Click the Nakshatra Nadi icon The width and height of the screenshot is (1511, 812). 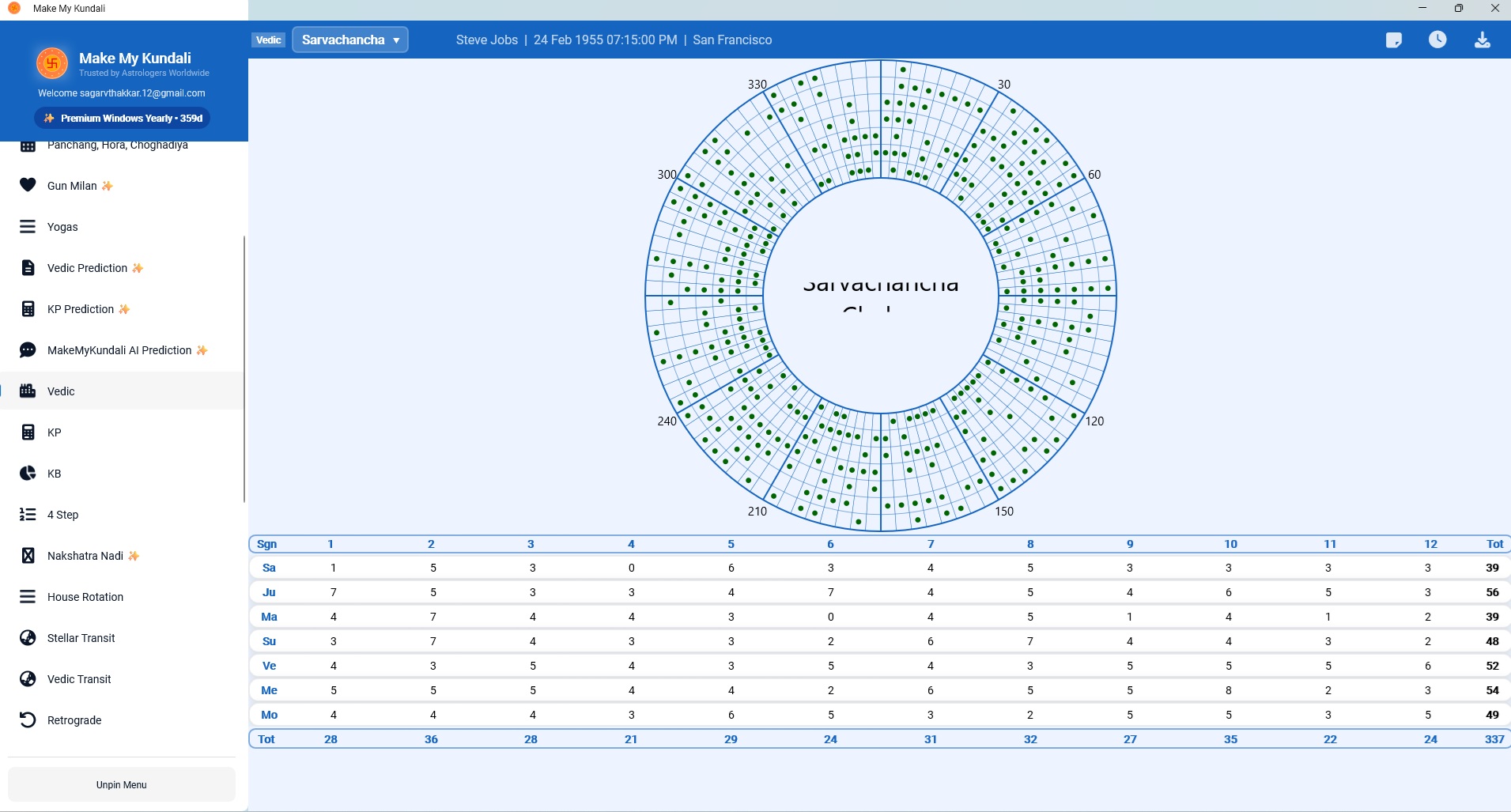[28, 556]
